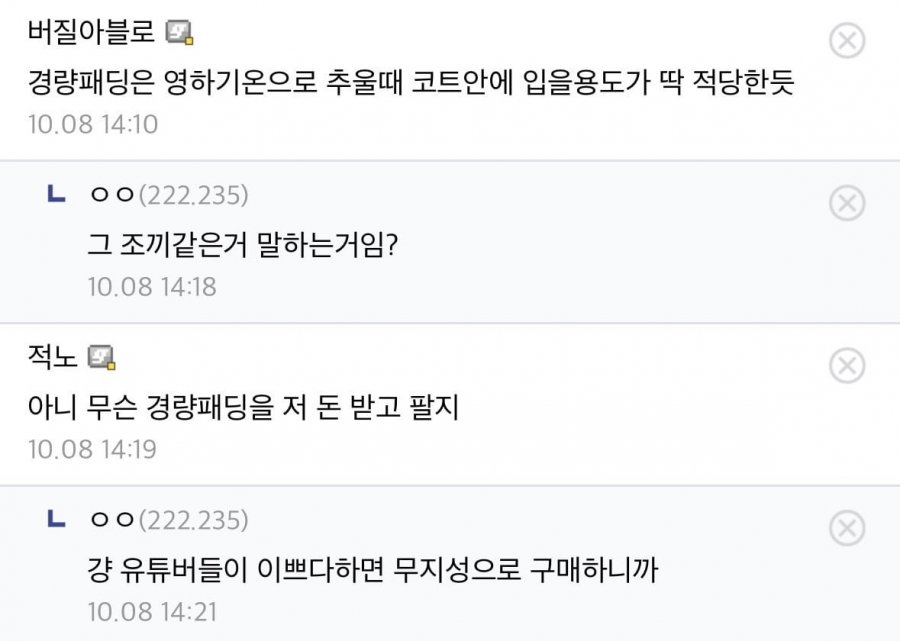Click the reply arrow icon of the 14:18 reply
The width and height of the screenshot is (900, 641).
click(57, 195)
